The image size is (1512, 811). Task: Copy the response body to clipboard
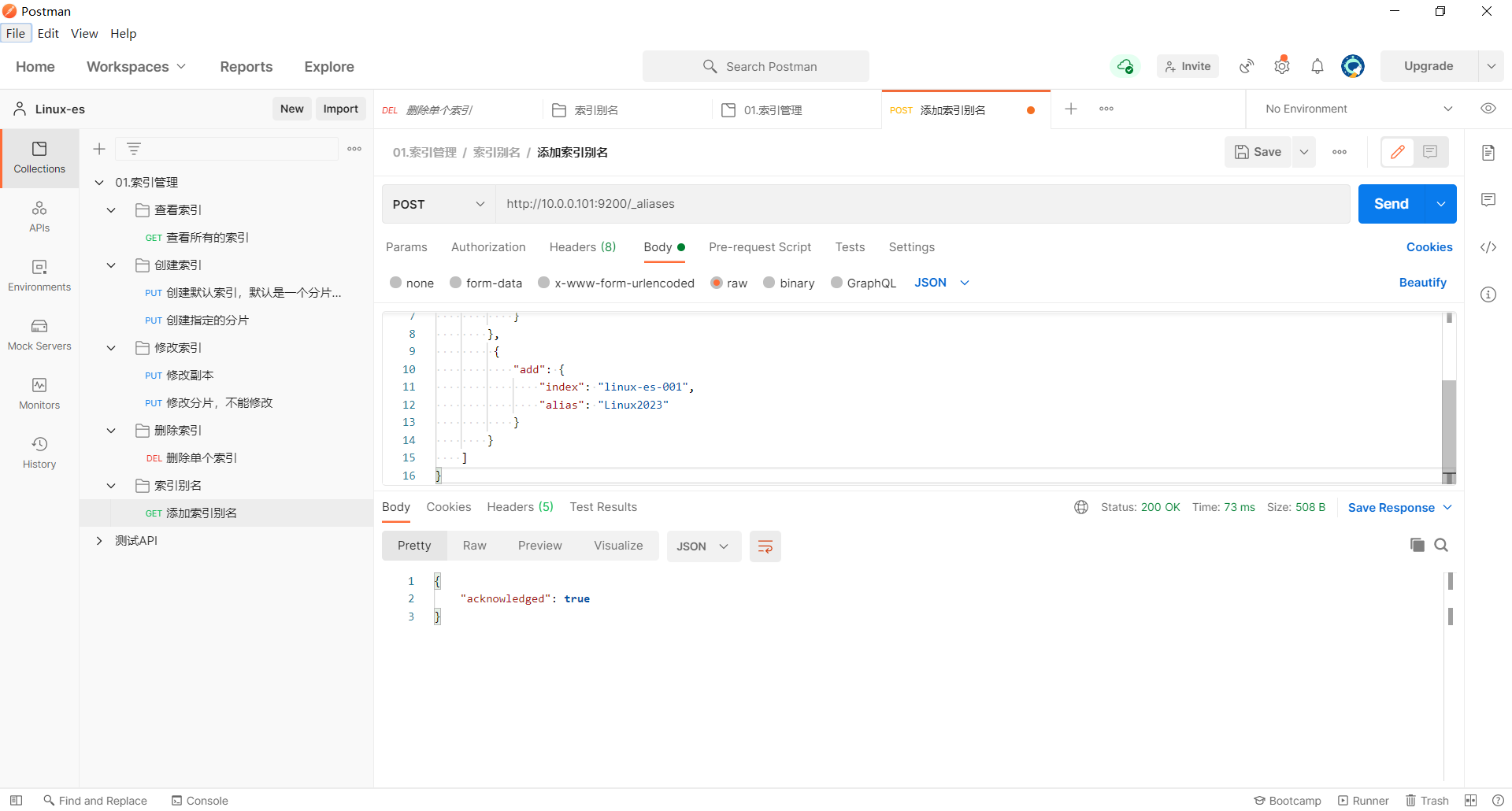click(1417, 545)
